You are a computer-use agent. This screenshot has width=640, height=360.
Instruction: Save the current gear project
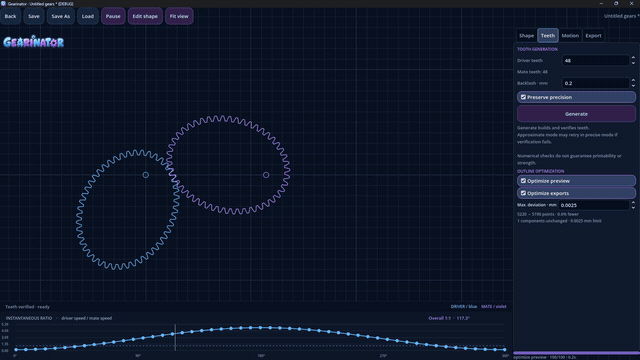click(x=34, y=16)
